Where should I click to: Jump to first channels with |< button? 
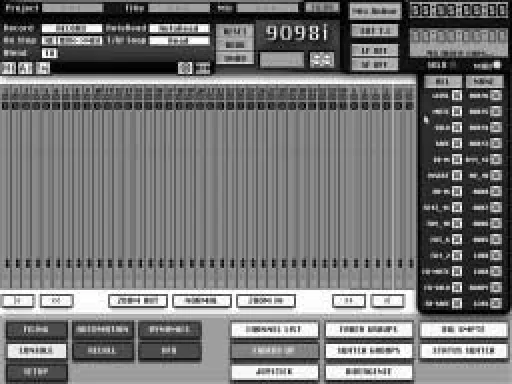pos(18,301)
